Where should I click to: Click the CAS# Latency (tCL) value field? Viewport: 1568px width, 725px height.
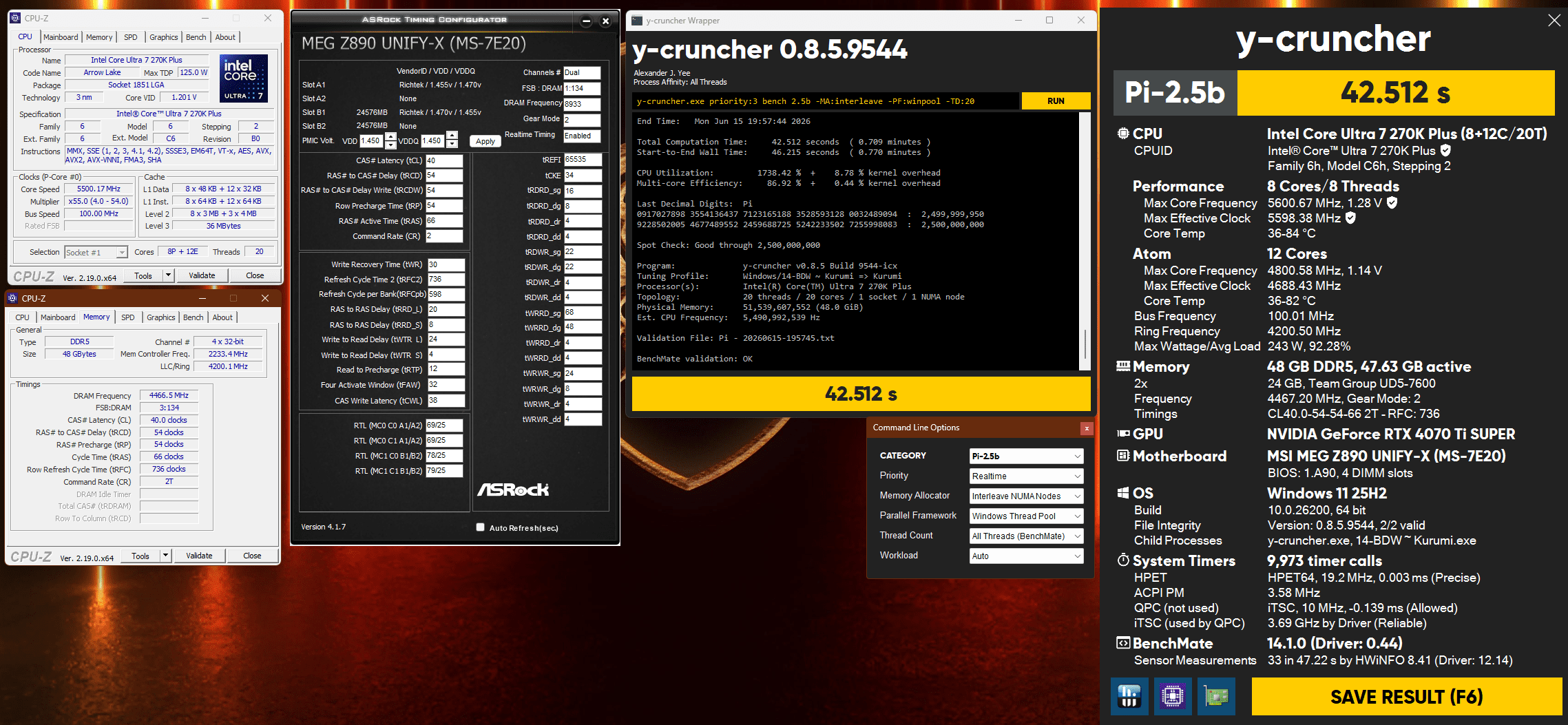click(x=444, y=160)
